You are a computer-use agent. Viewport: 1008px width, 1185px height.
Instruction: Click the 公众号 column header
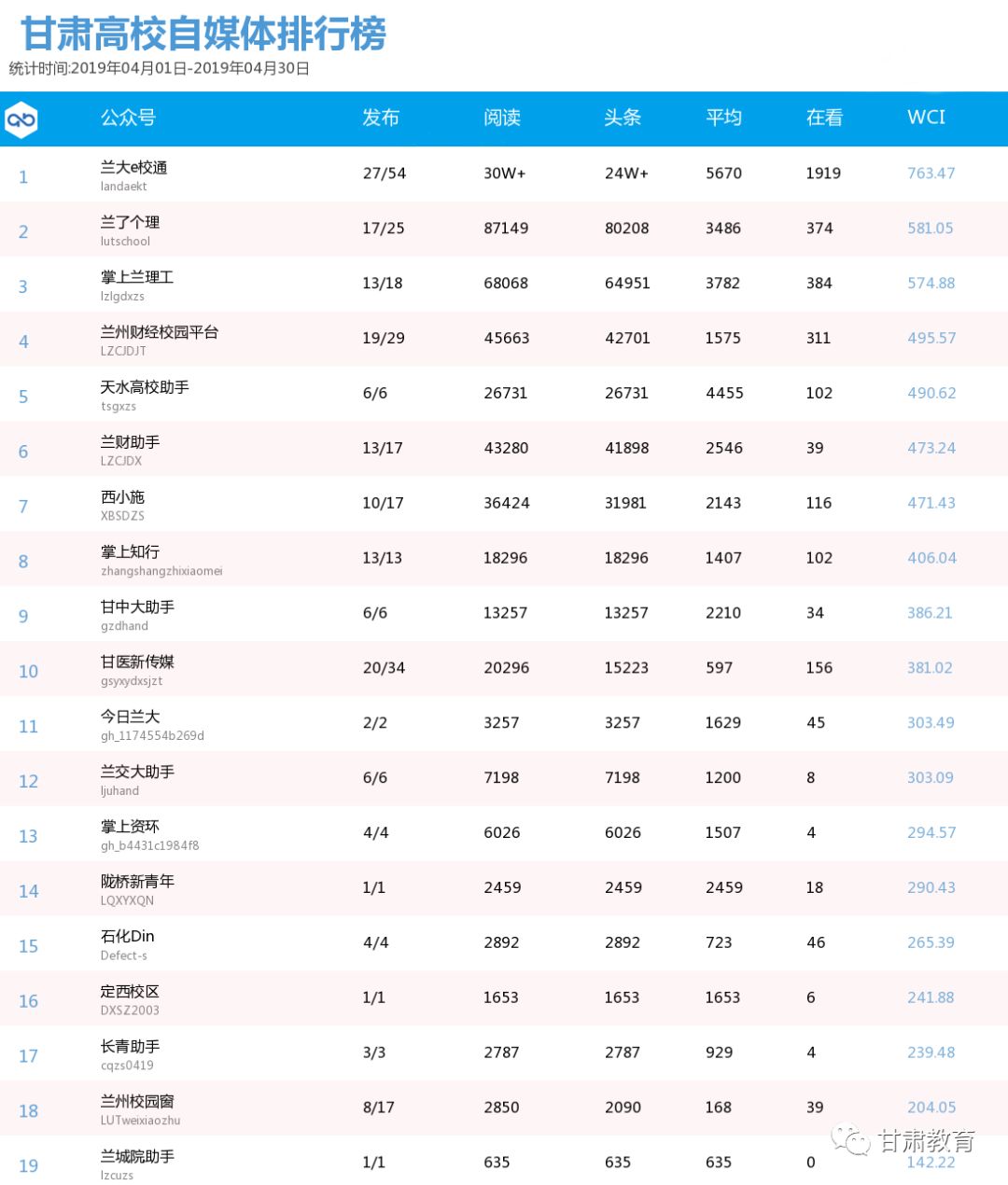click(128, 118)
